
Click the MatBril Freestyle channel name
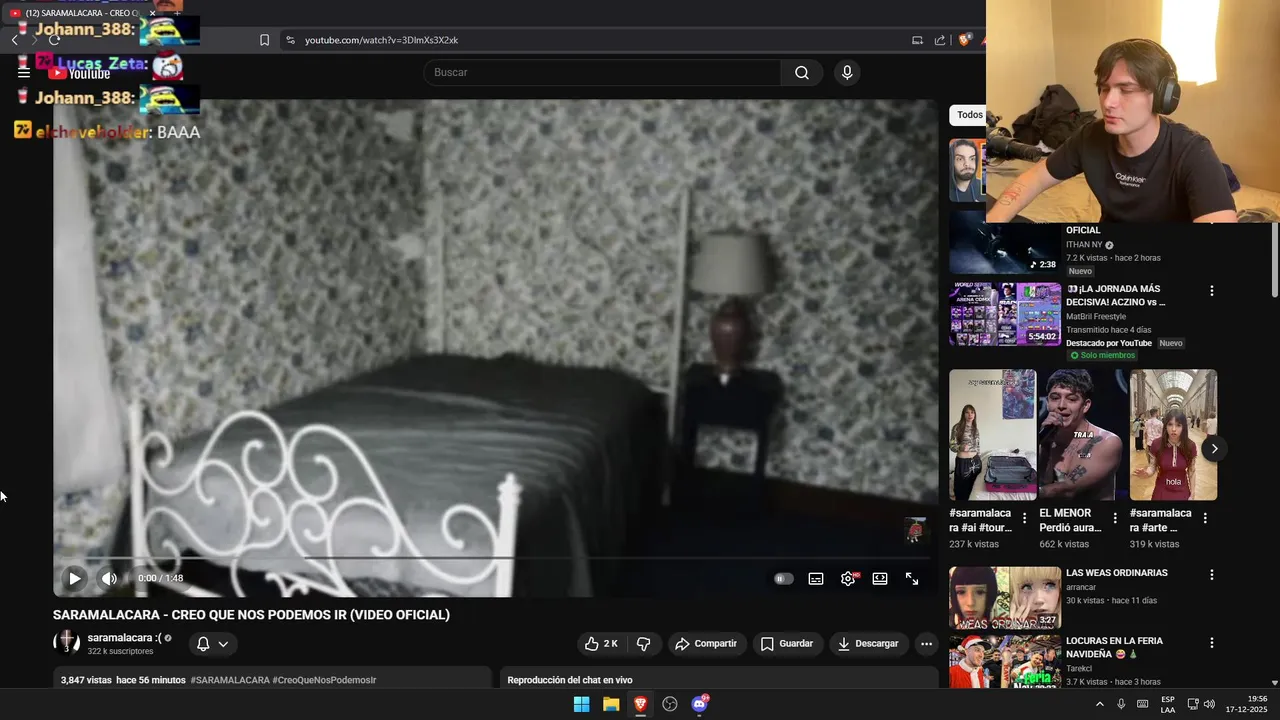tap(1095, 317)
